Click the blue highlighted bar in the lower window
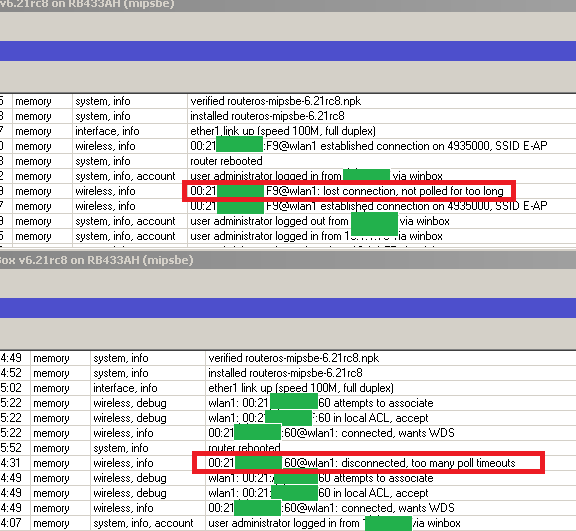Image resolution: width=576 pixels, height=531 pixels. [288, 308]
